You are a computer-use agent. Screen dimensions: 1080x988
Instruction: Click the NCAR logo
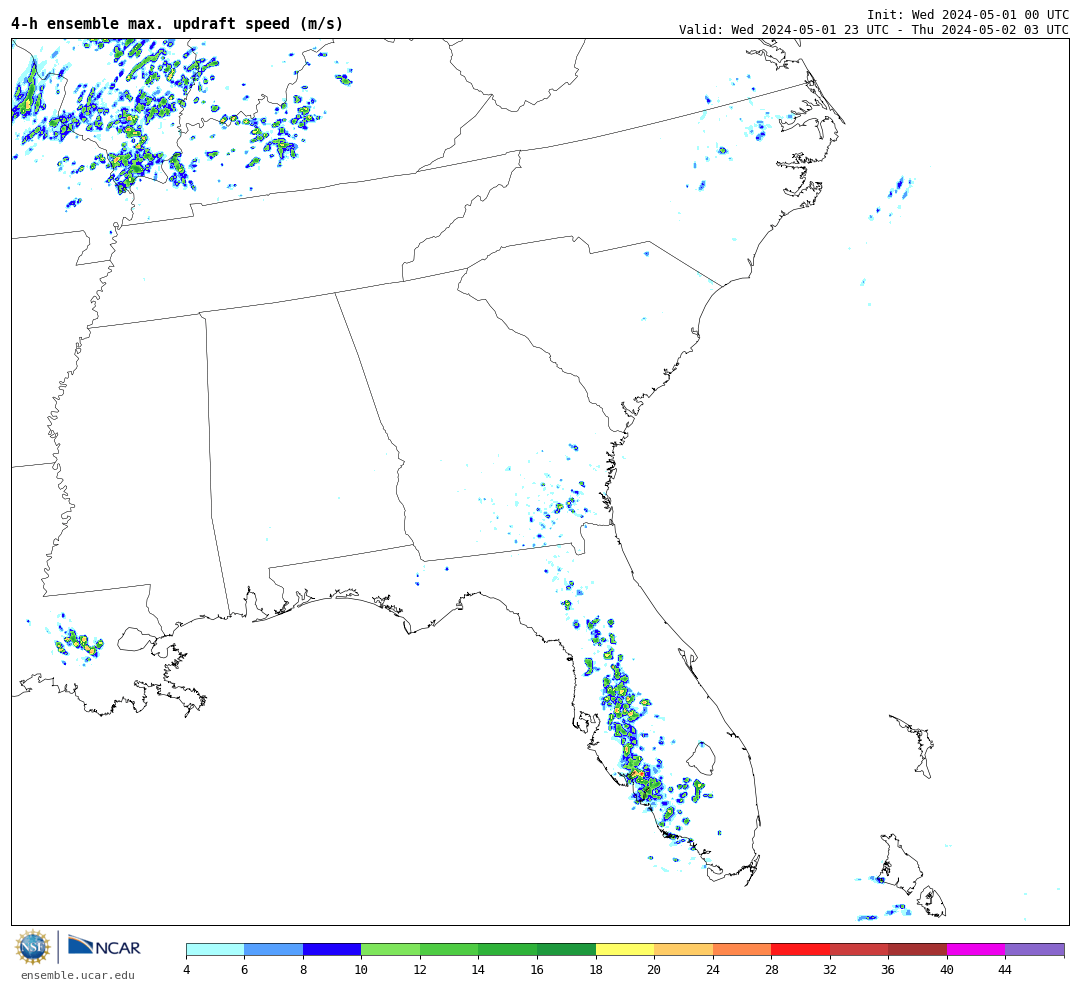tap(105, 946)
